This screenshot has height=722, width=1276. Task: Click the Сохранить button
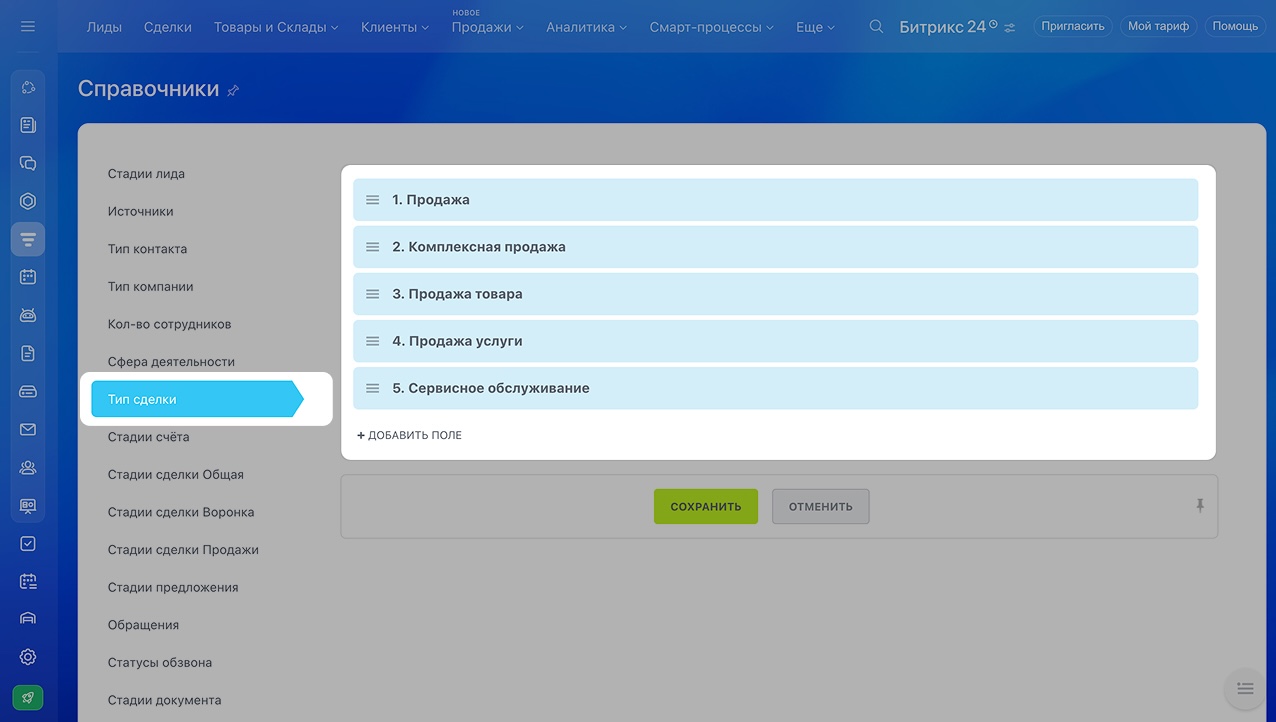706,506
